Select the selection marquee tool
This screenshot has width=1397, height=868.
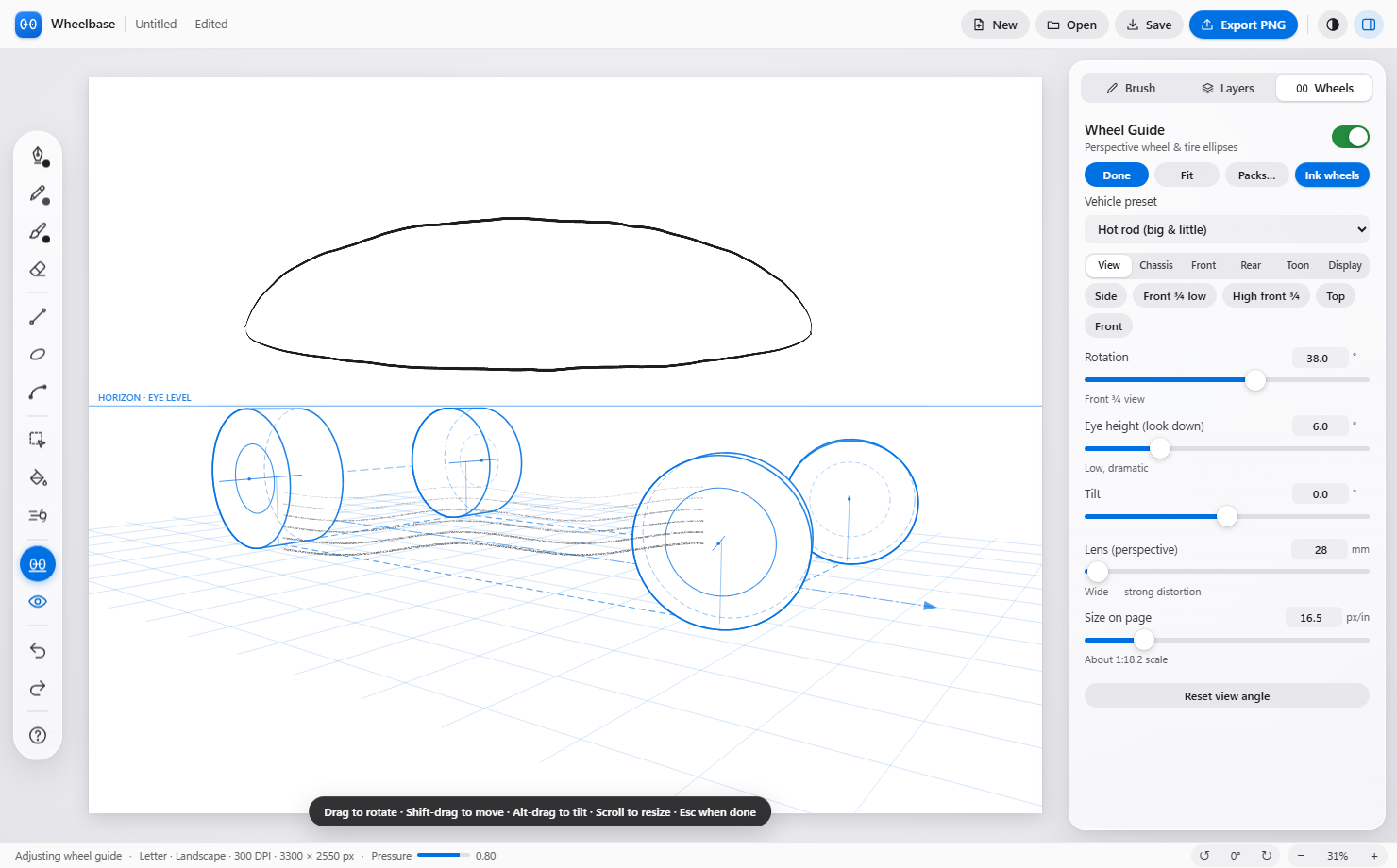pos(38,440)
